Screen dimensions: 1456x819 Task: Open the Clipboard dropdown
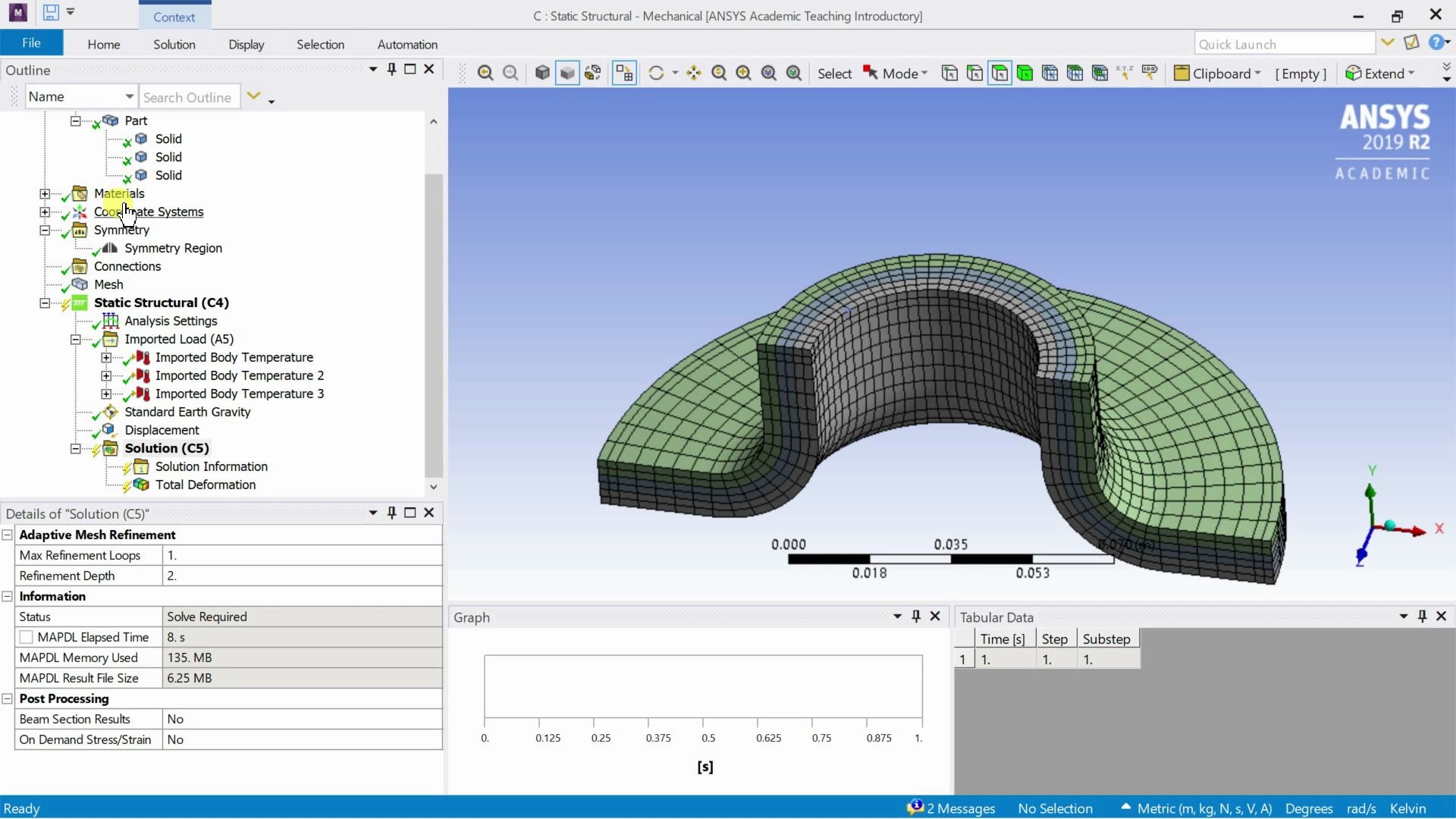pos(1217,73)
